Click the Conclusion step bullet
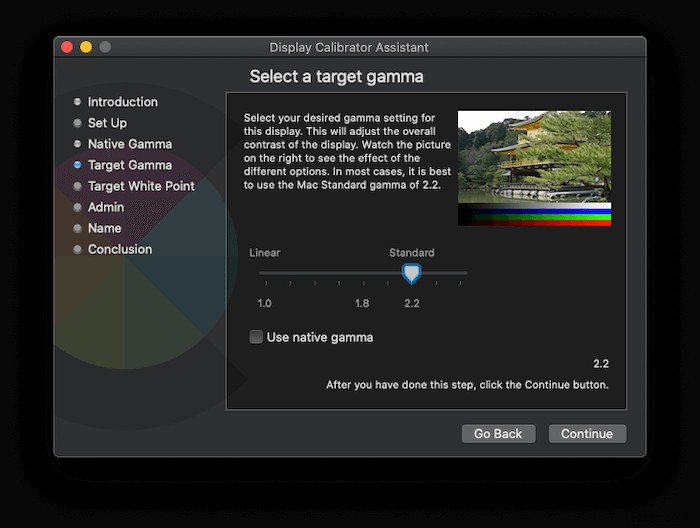The width and height of the screenshot is (700, 528). click(x=77, y=249)
